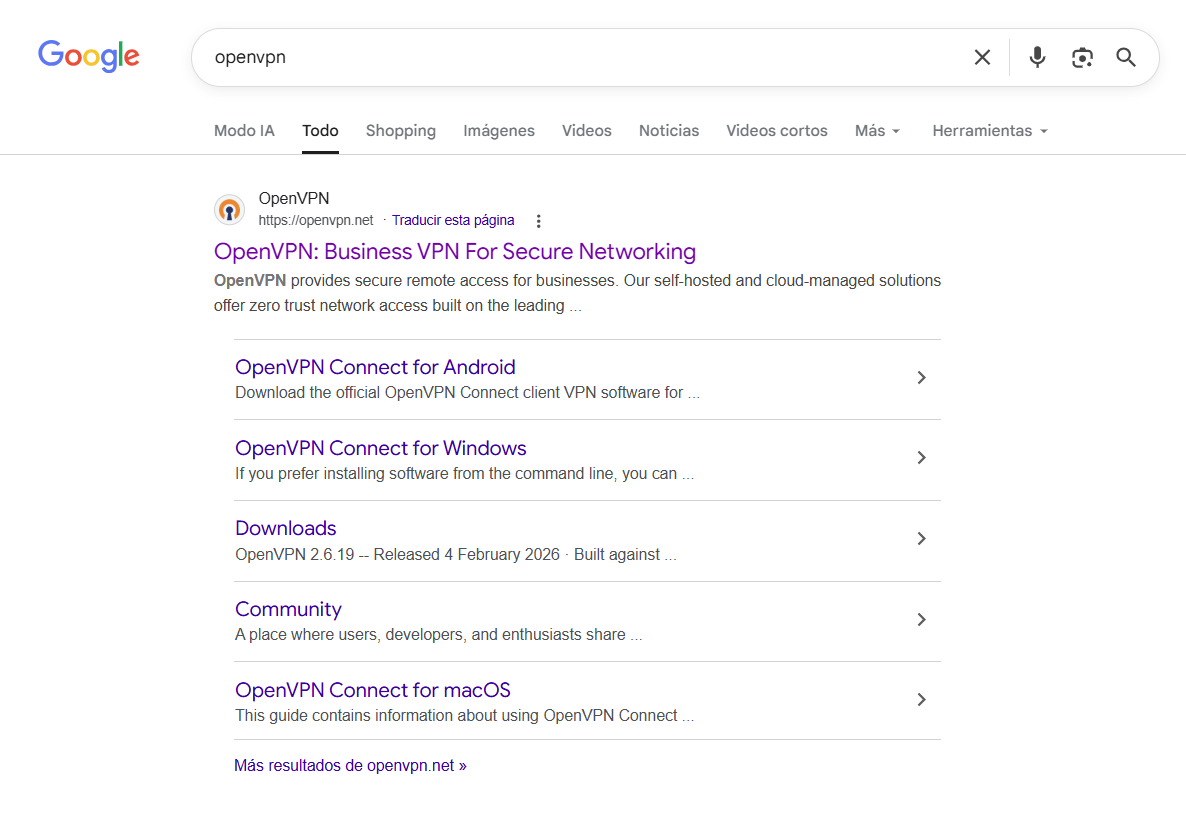The width and height of the screenshot is (1186, 815).
Task: Click Traducir esta página link
Action: click(x=453, y=220)
